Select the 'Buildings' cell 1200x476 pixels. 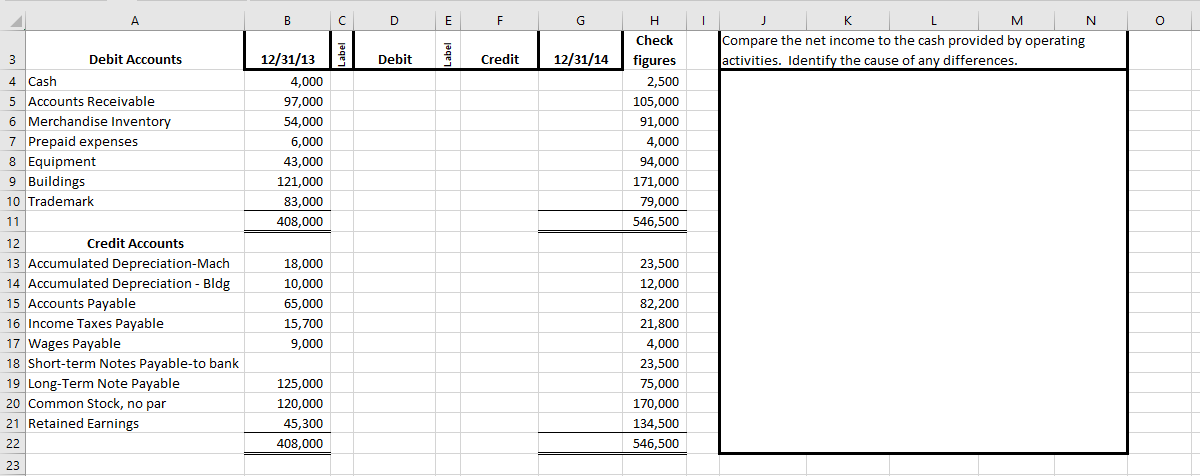tap(135, 181)
